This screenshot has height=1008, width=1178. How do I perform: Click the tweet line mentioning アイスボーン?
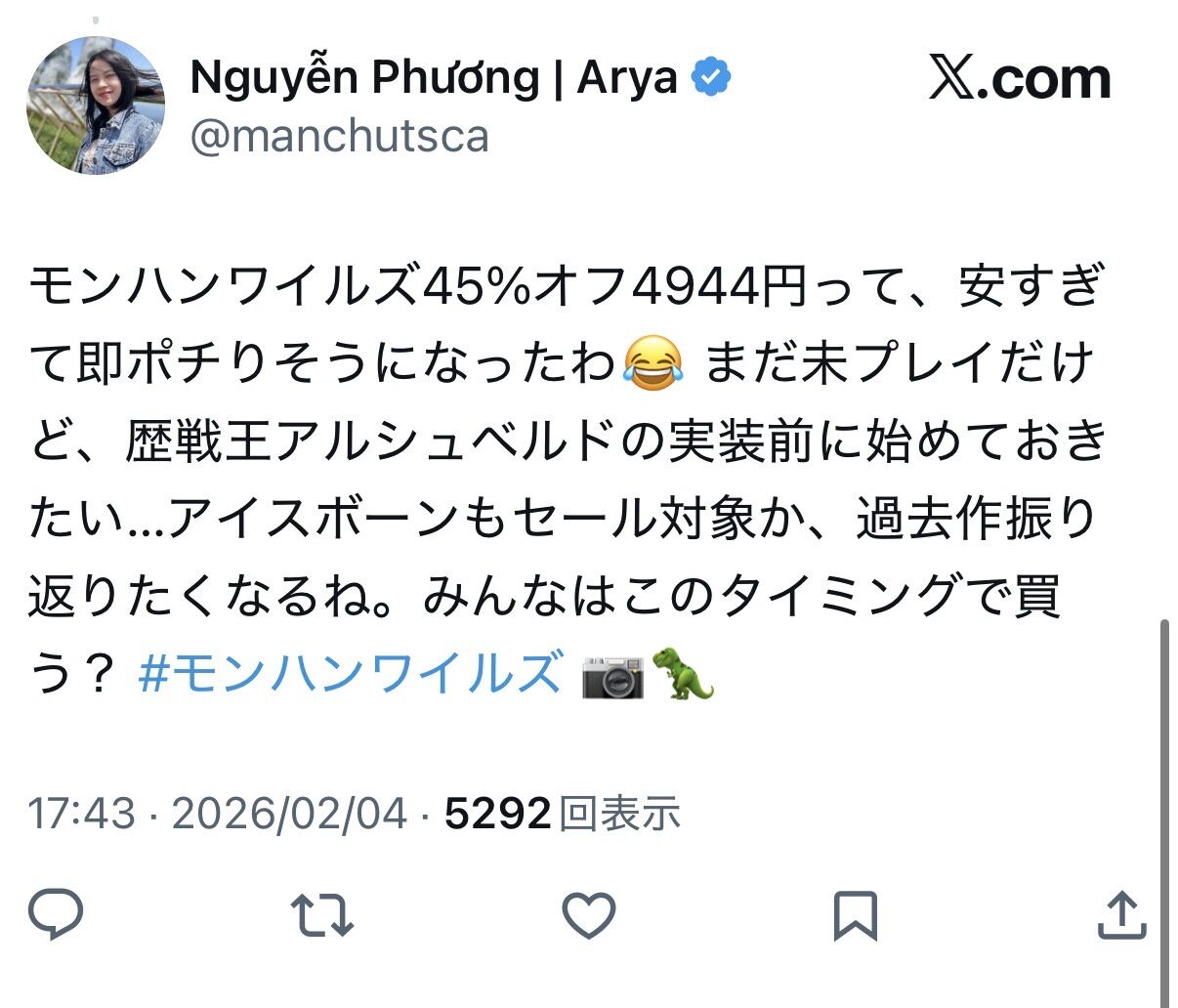(x=563, y=519)
